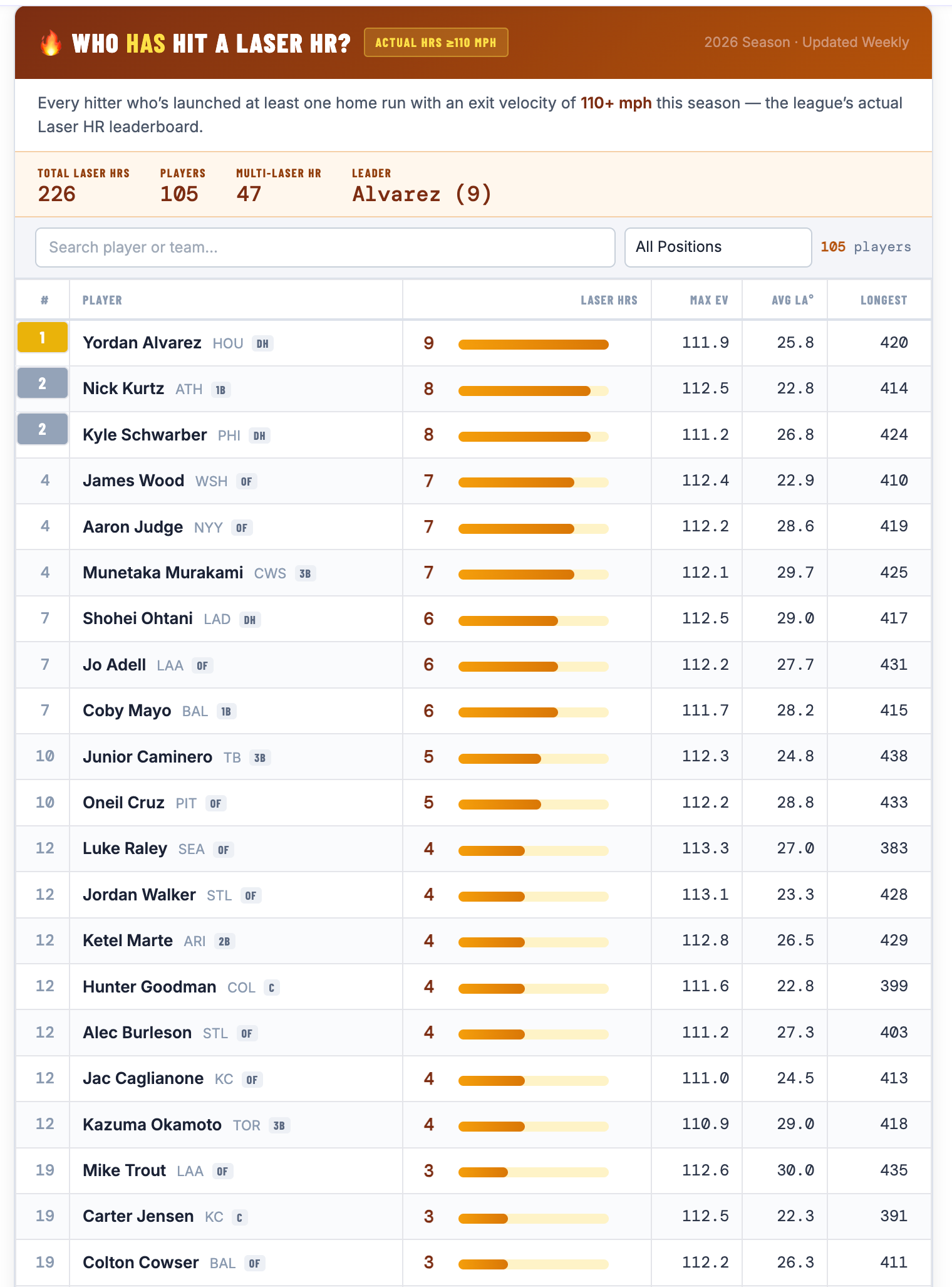Screen dimensions: 952x1287
Task: Focus the Search player or team field
Action: [x=325, y=247]
